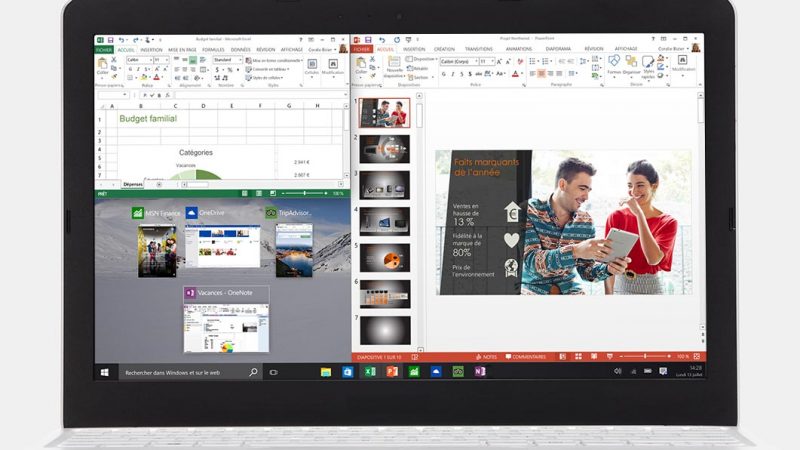Launch OneNote from the taskbar
Screen dimensions: 800x450
click(480, 371)
